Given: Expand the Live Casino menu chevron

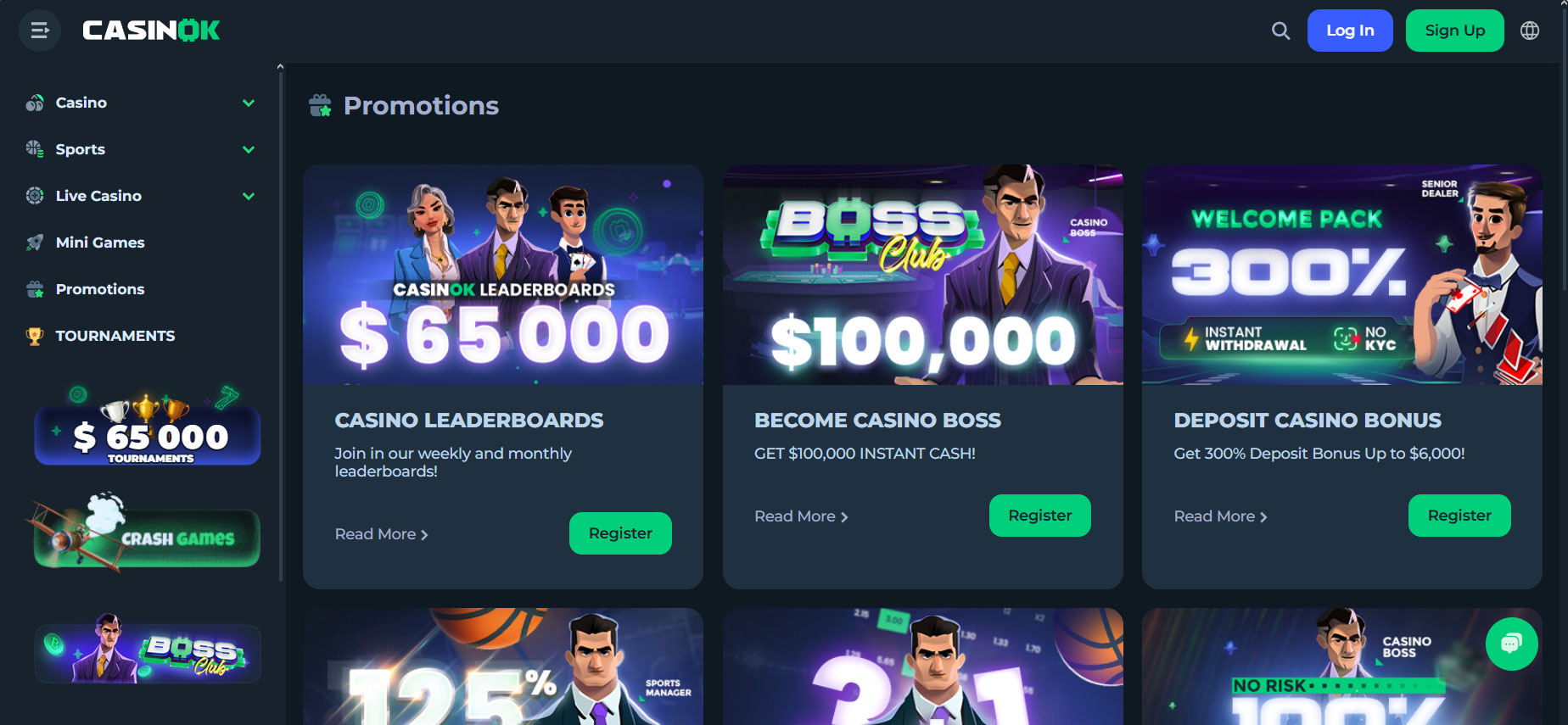Looking at the screenshot, I should point(249,196).
